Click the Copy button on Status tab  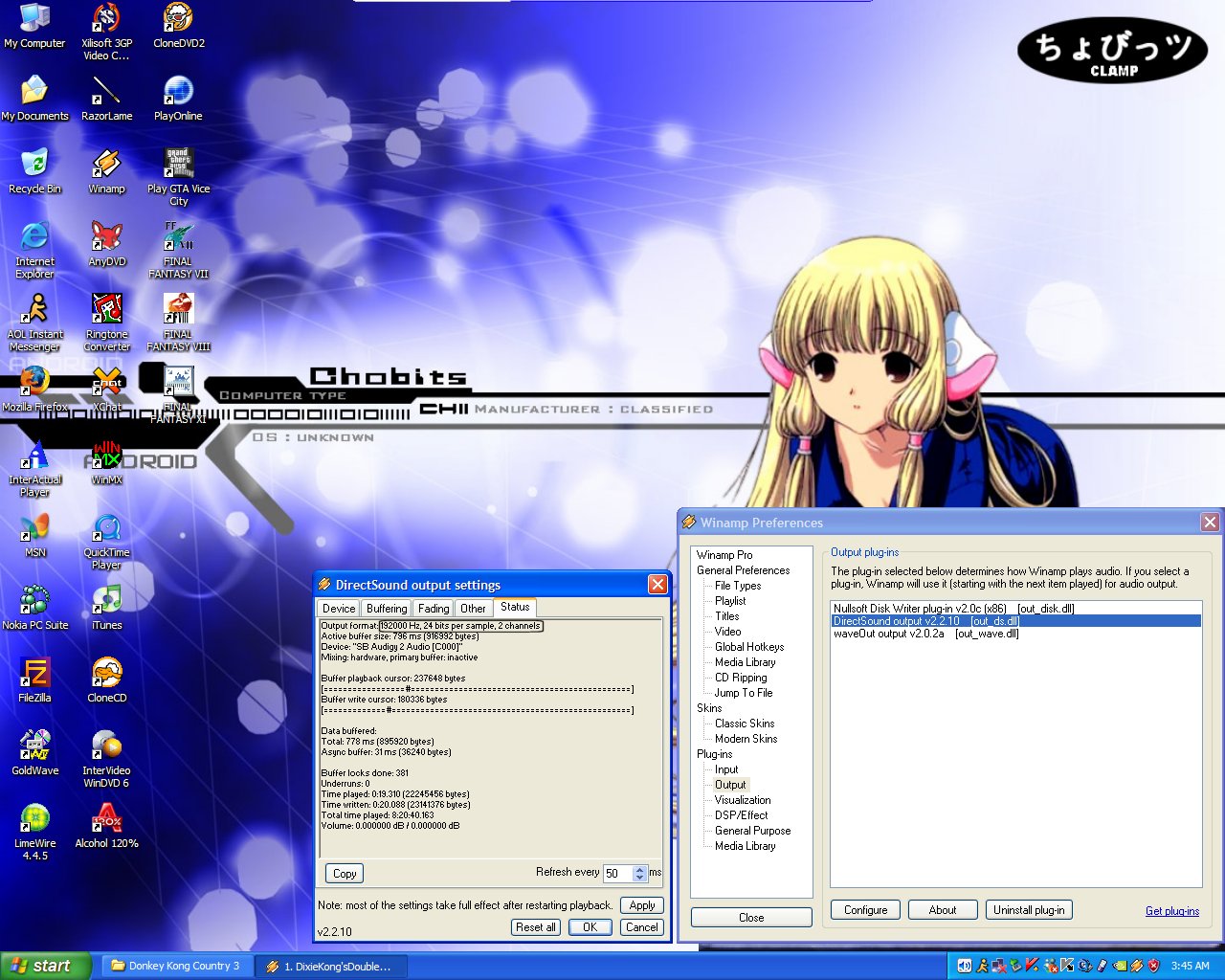345,874
